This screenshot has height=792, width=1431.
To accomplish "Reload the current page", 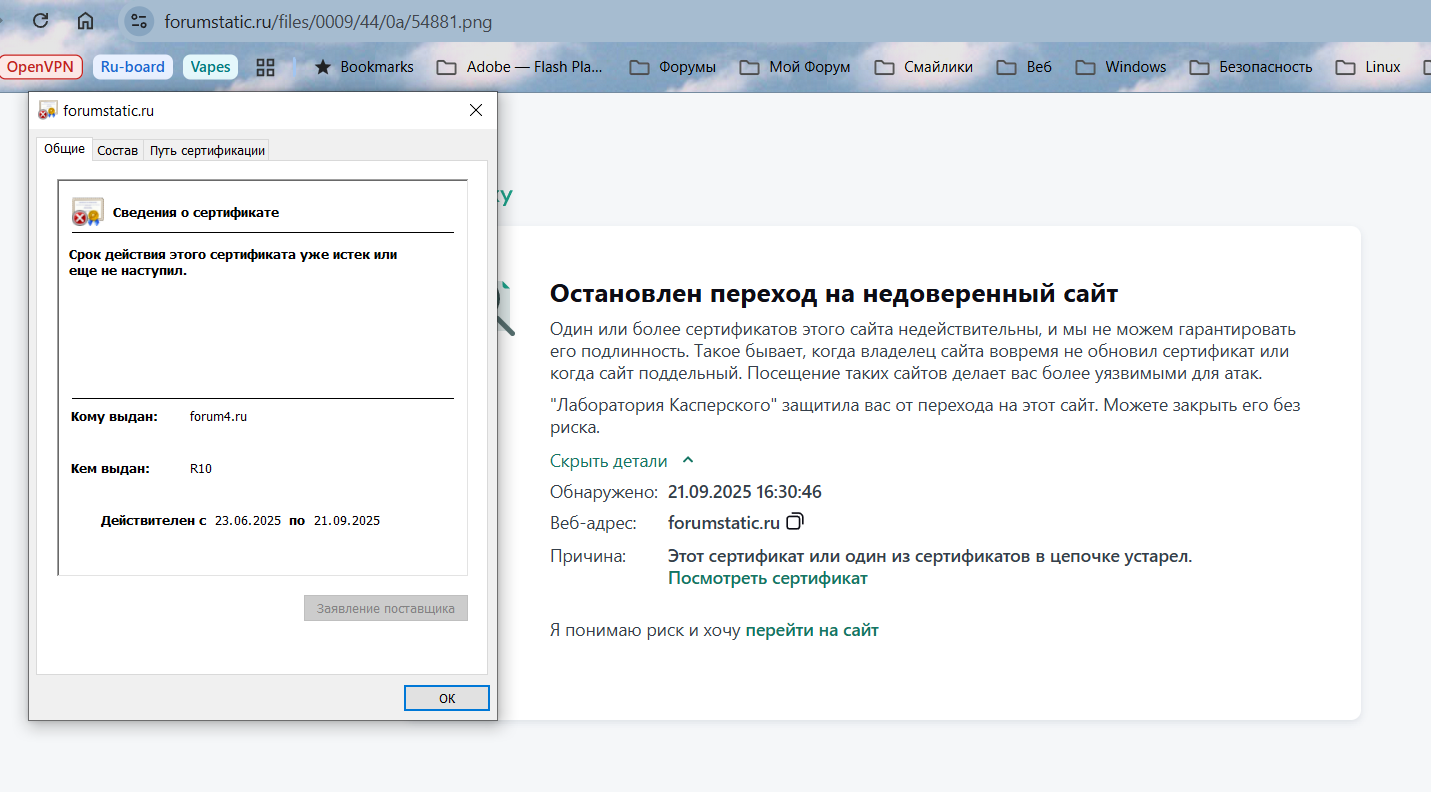I will pos(39,20).
